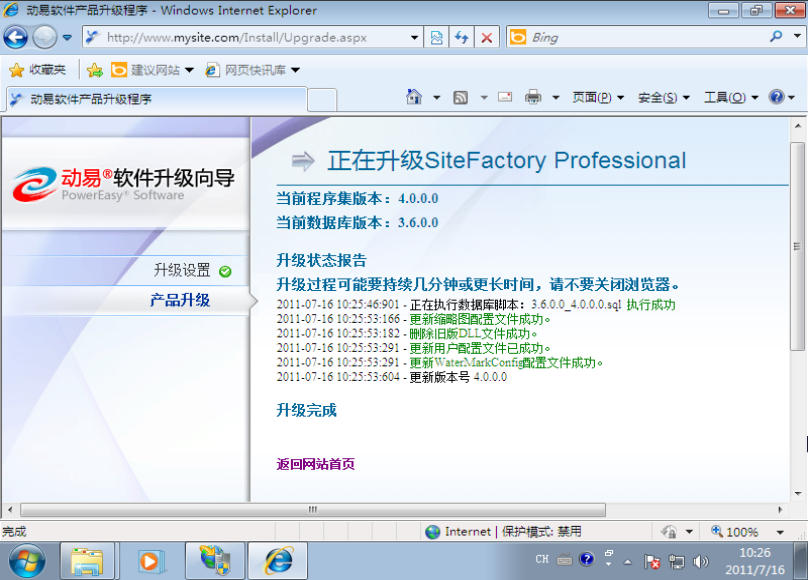Click the 升级设置 step in sidebar
Screen dimensions: 808x580
pos(182,270)
